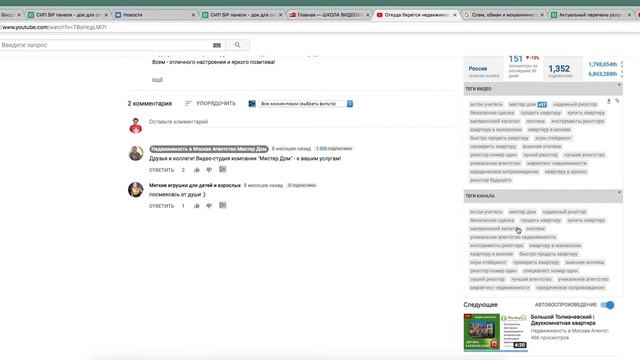Click the pencil edit icon in video tags

[x=617, y=100]
